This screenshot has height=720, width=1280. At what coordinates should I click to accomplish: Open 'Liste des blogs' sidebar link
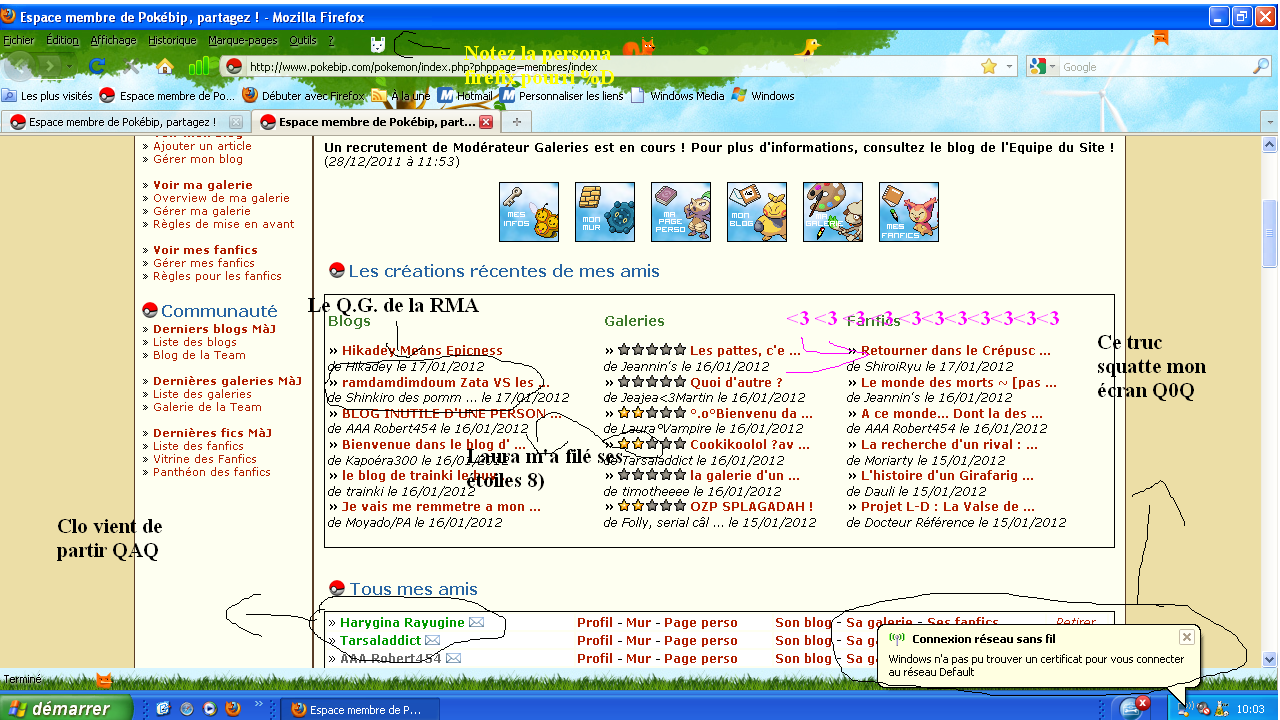pyautogui.click(x=195, y=342)
